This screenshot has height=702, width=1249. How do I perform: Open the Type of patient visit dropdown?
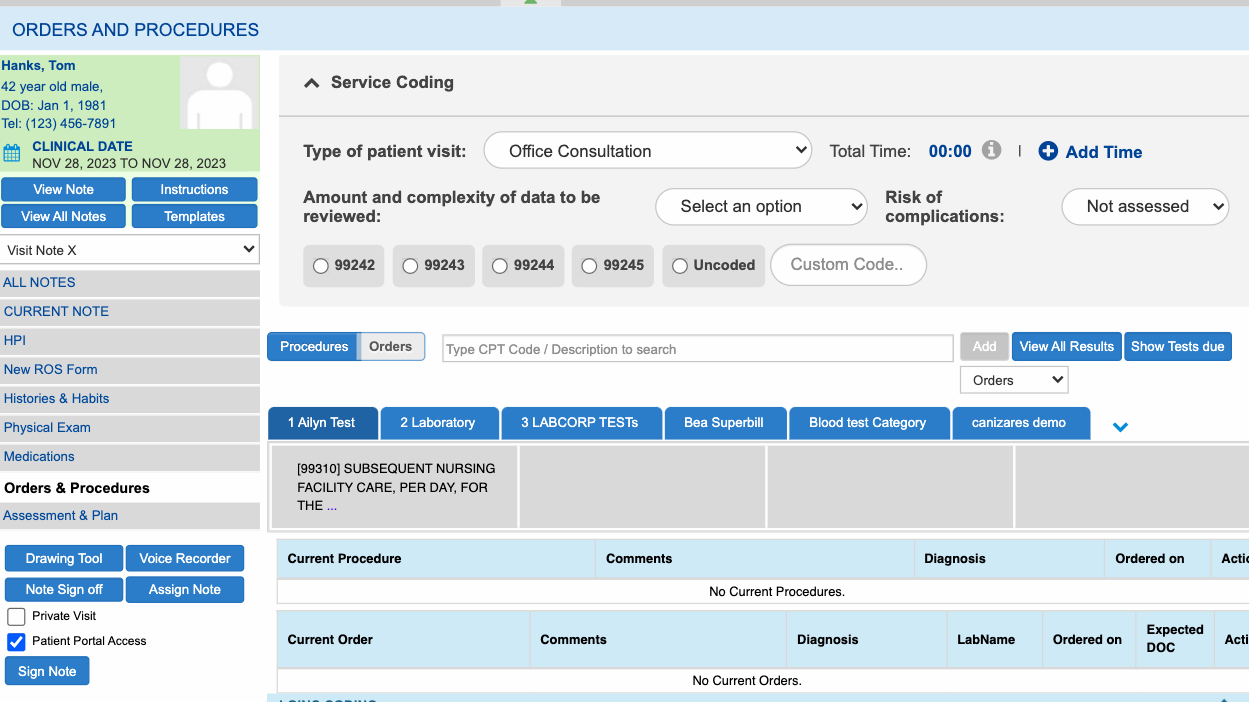coord(647,151)
